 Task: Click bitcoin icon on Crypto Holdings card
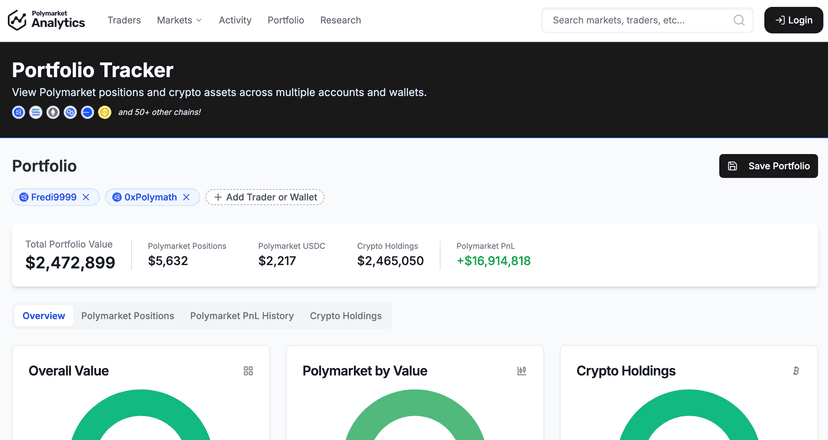coord(796,371)
